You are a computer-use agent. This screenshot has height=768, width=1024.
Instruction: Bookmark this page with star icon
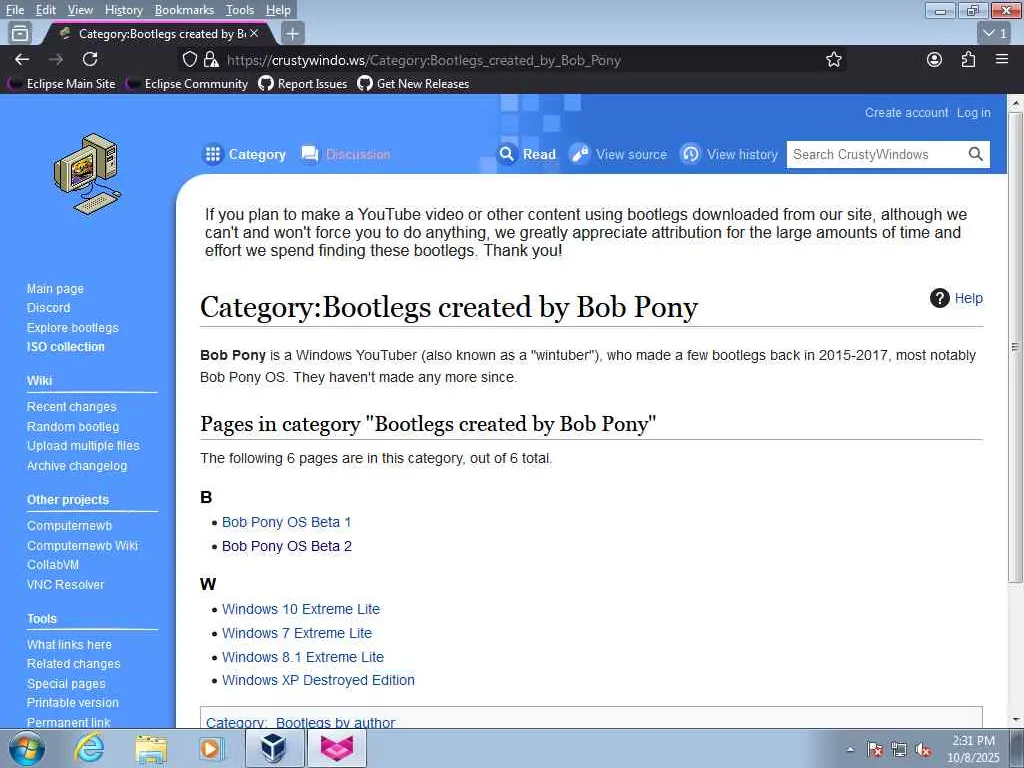(833, 60)
